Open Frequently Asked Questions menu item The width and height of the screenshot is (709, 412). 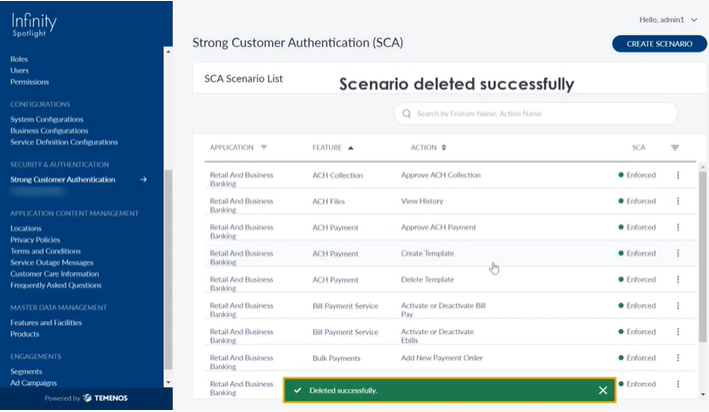[x=57, y=285]
